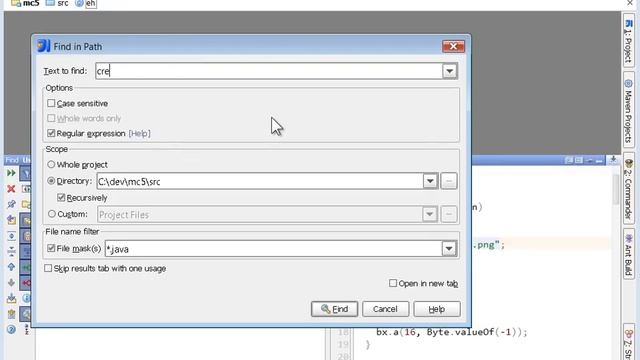Open the Maven Projects side tab
The width and height of the screenshot is (640, 360).
629,111
